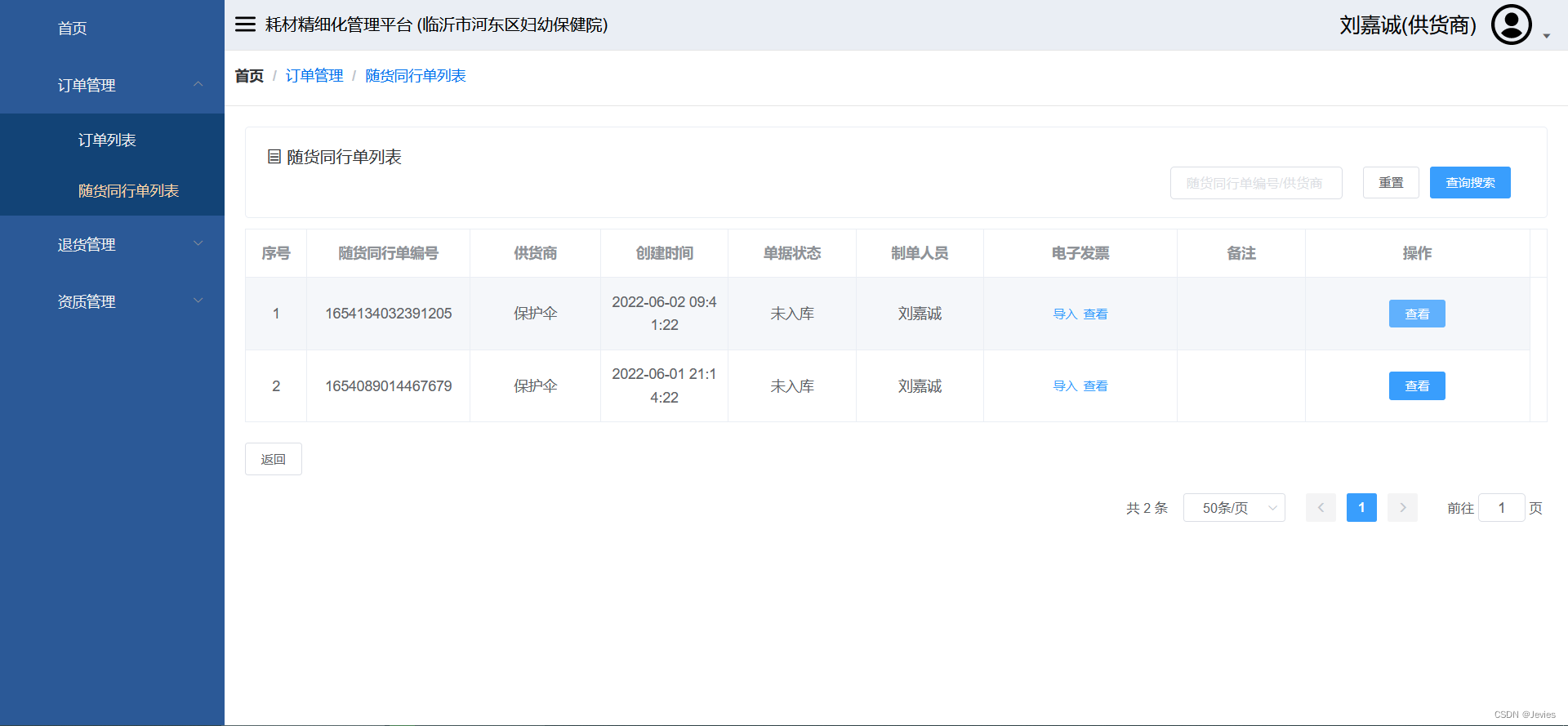Click the previous page arrow

pyautogui.click(x=1321, y=508)
